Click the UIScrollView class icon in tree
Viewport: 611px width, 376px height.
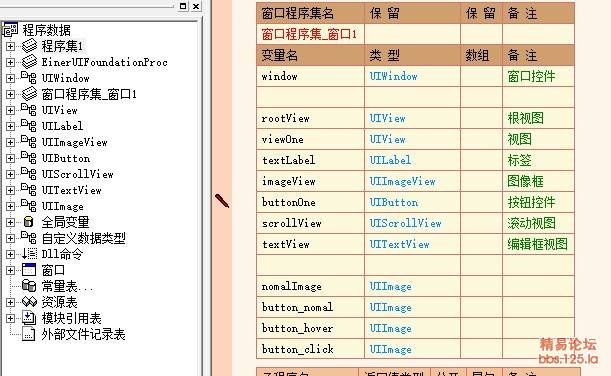(x=29, y=174)
